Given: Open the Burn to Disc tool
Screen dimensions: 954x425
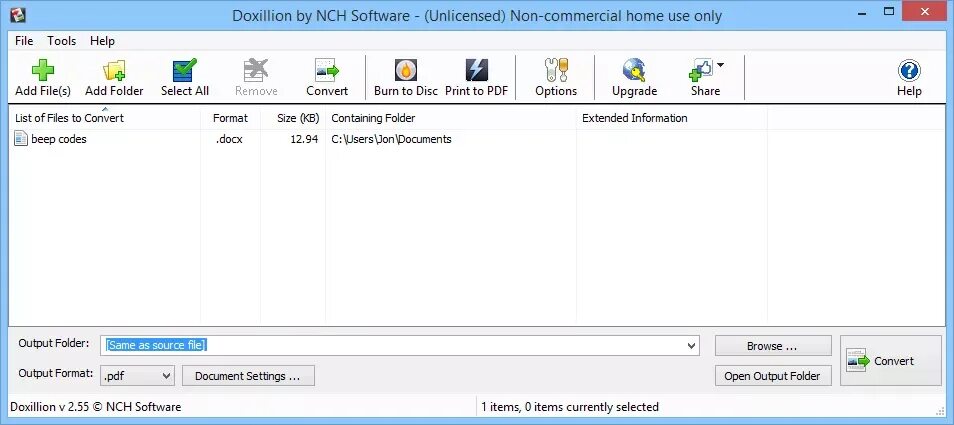Looking at the screenshot, I should pos(406,77).
